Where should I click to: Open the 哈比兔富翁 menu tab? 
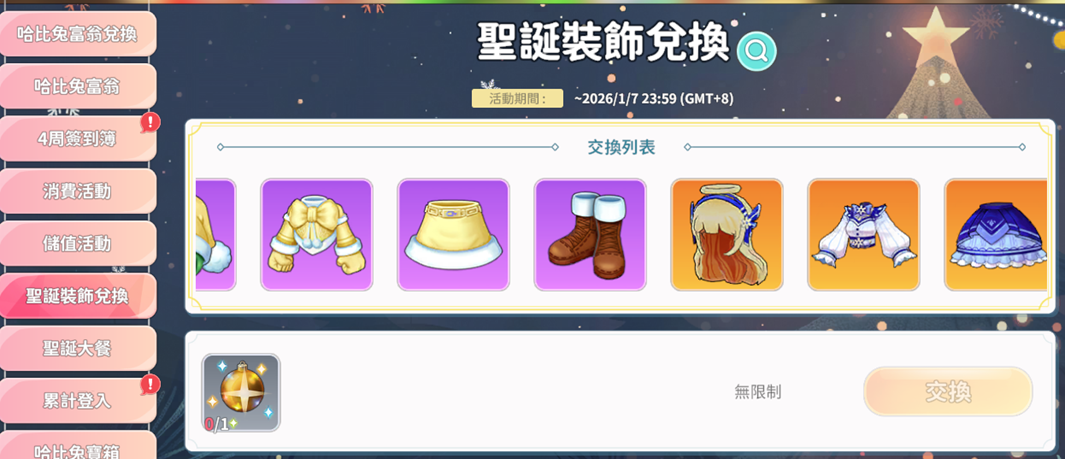(77, 86)
